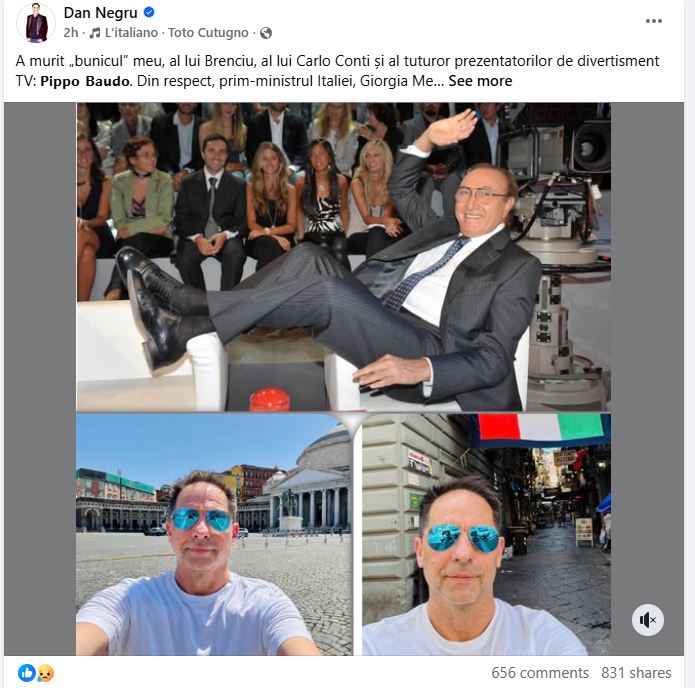Open Dan Negru's profile picture
The height and width of the screenshot is (688, 695).
pyautogui.click(x=36, y=23)
